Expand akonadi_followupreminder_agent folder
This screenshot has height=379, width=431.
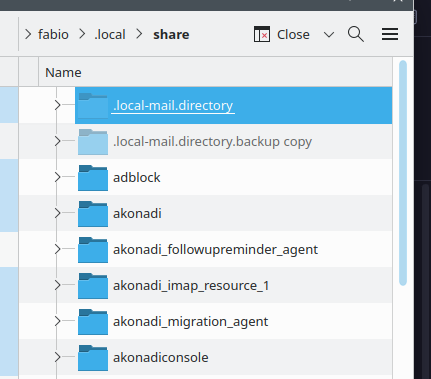coord(57,249)
